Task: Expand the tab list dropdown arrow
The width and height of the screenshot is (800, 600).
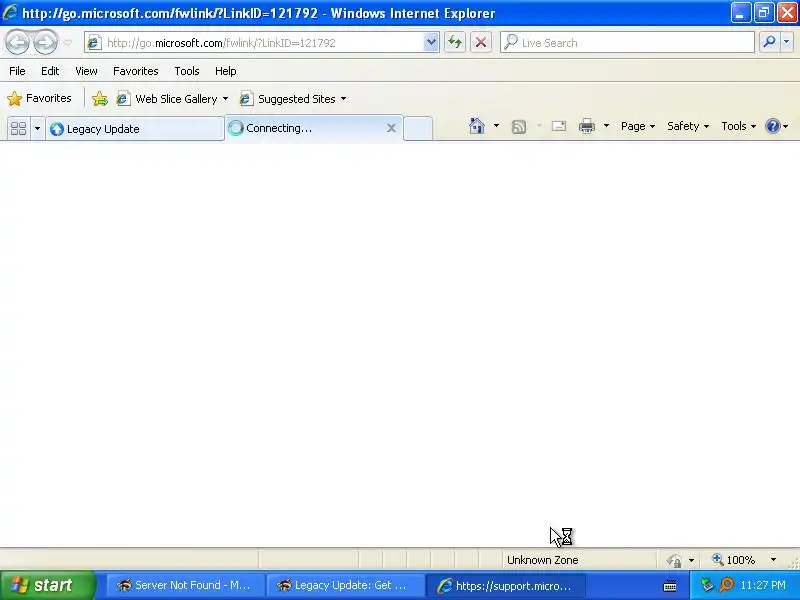Action: pos(37,129)
